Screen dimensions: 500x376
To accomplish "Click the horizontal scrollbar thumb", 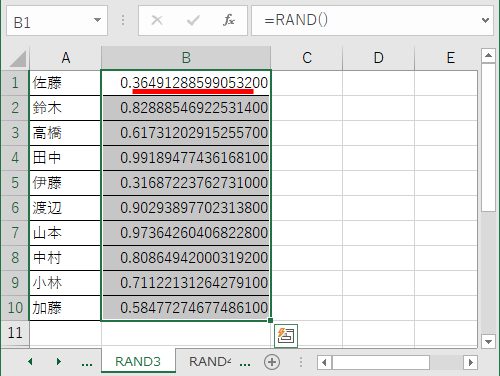I will click(x=381, y=362).
